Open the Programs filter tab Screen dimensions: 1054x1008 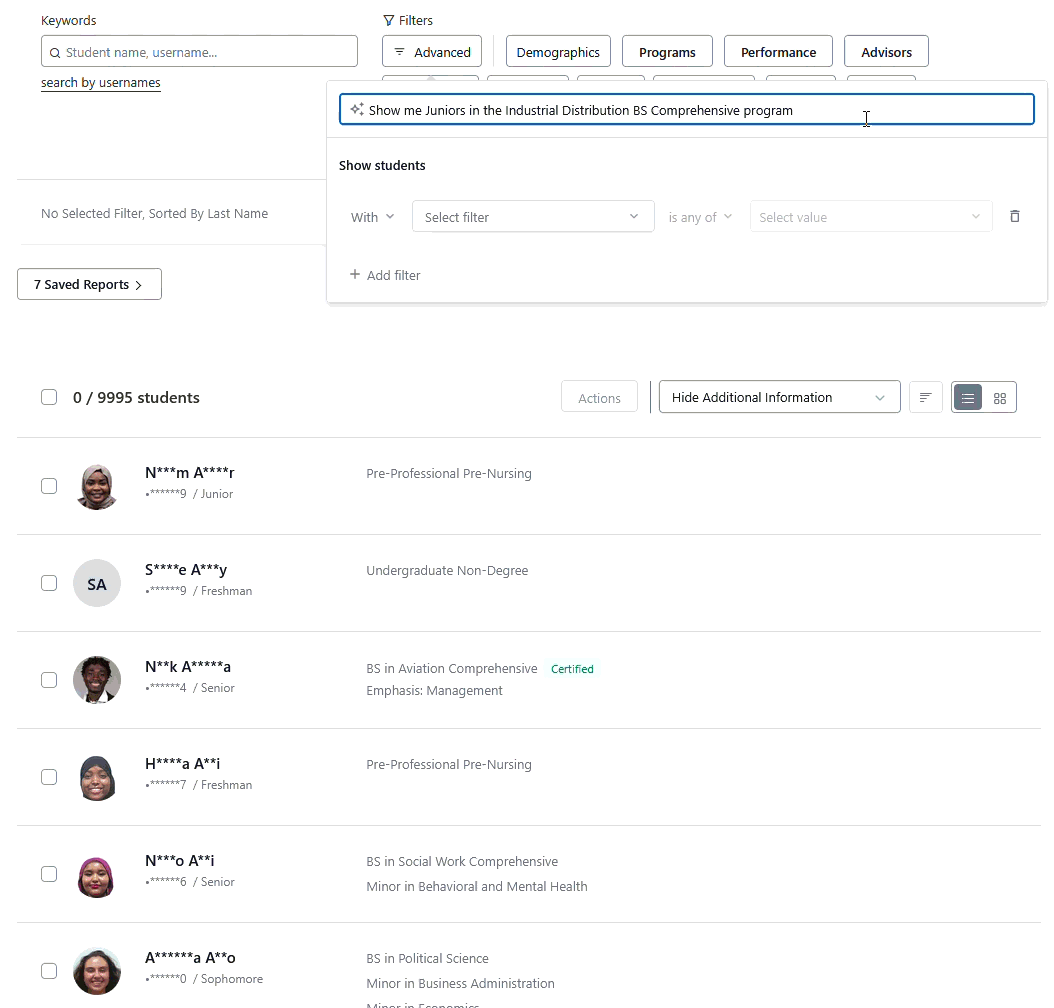pyautogui.click(x=667, y=52)
